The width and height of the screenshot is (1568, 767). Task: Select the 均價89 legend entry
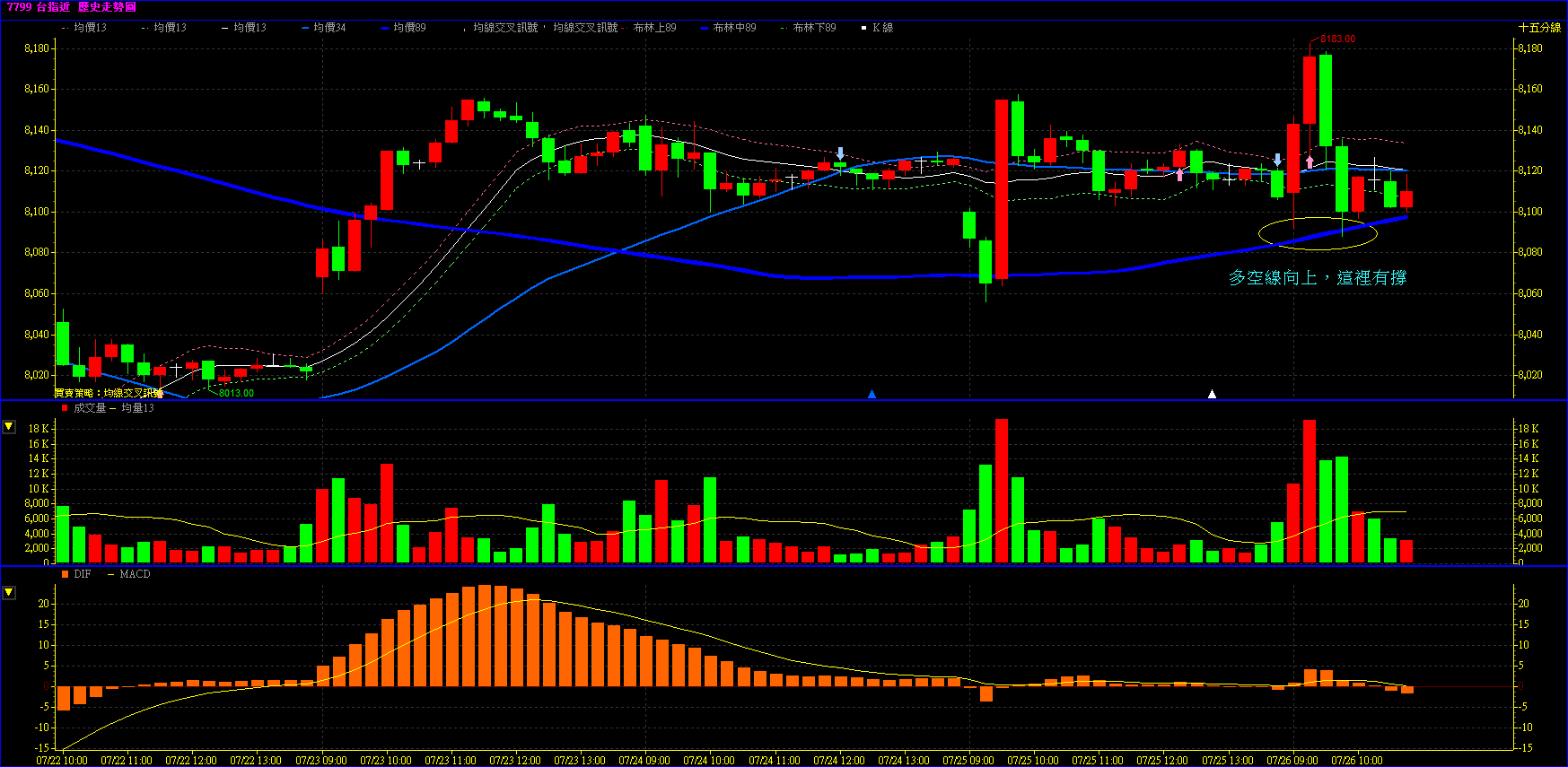coord(403,28)
